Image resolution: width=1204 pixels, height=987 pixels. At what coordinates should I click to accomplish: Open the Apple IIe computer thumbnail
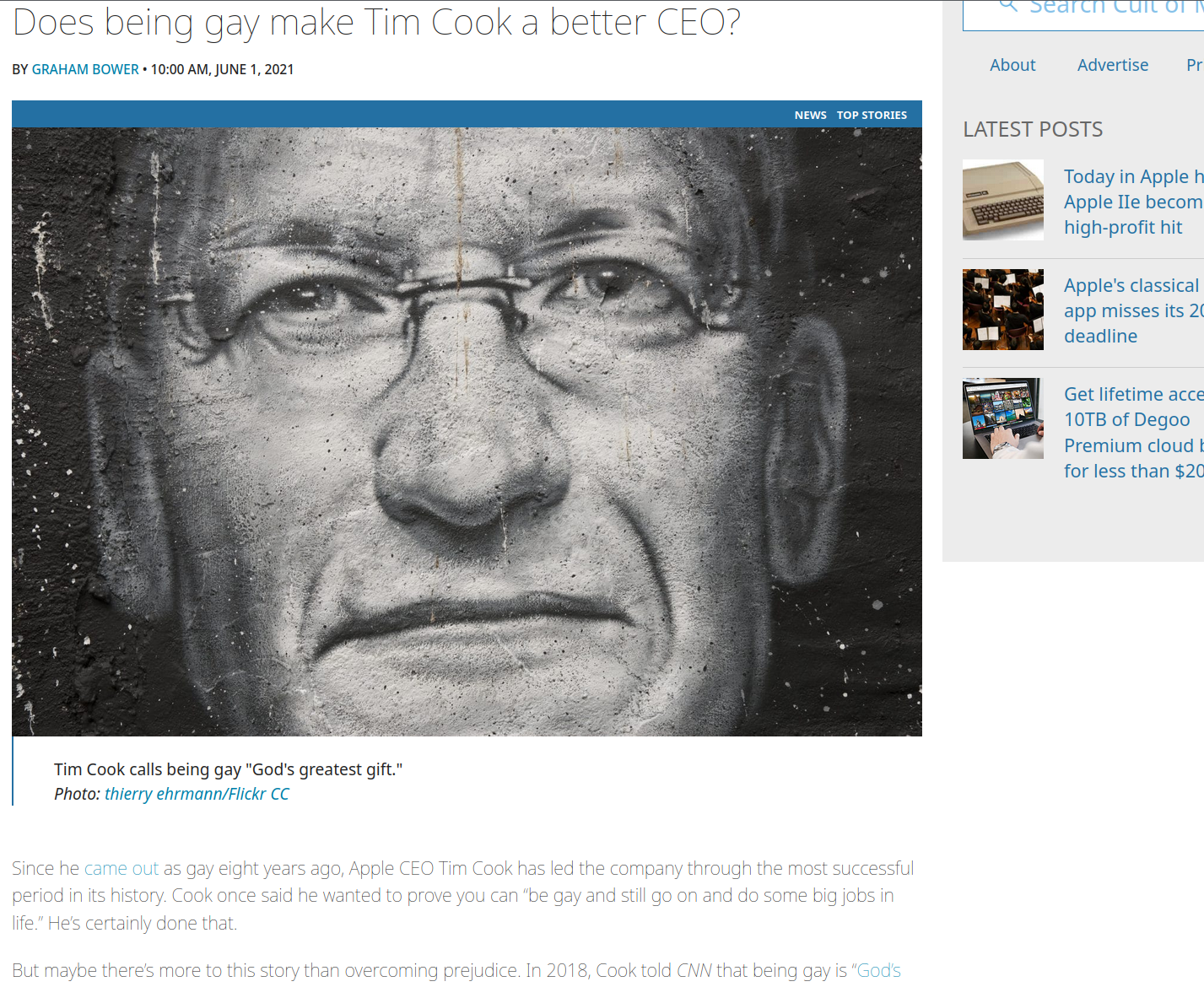point(1003,200)
